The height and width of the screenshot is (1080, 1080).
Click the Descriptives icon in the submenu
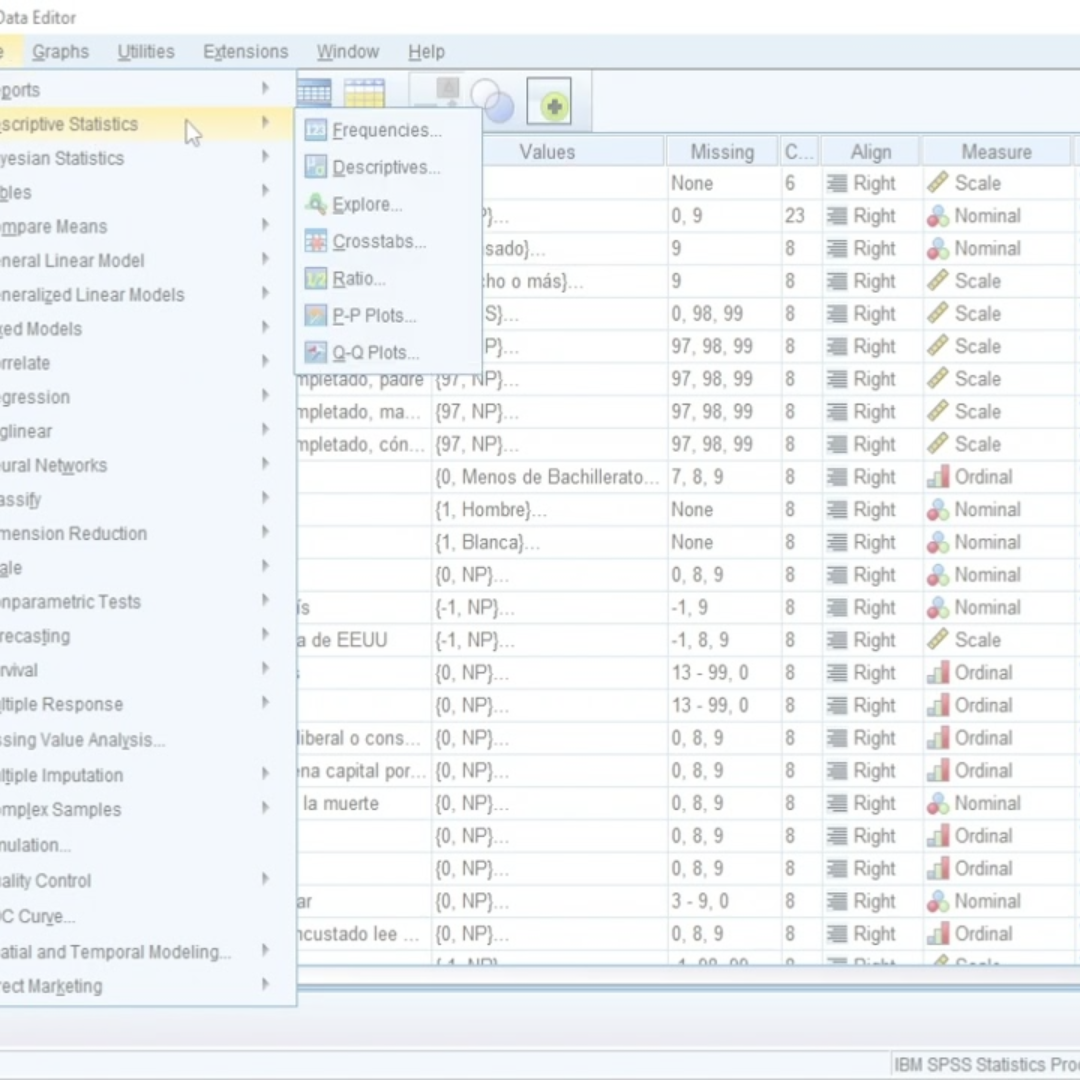pos(316,167)
